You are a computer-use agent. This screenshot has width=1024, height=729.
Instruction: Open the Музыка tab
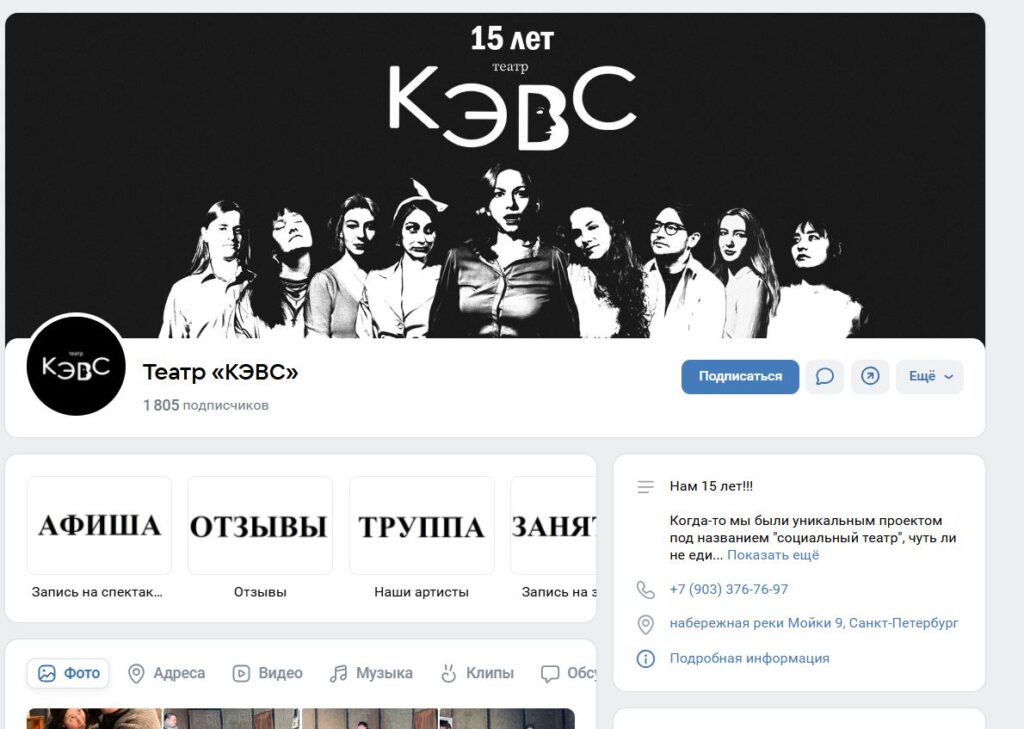click(371, 673)
